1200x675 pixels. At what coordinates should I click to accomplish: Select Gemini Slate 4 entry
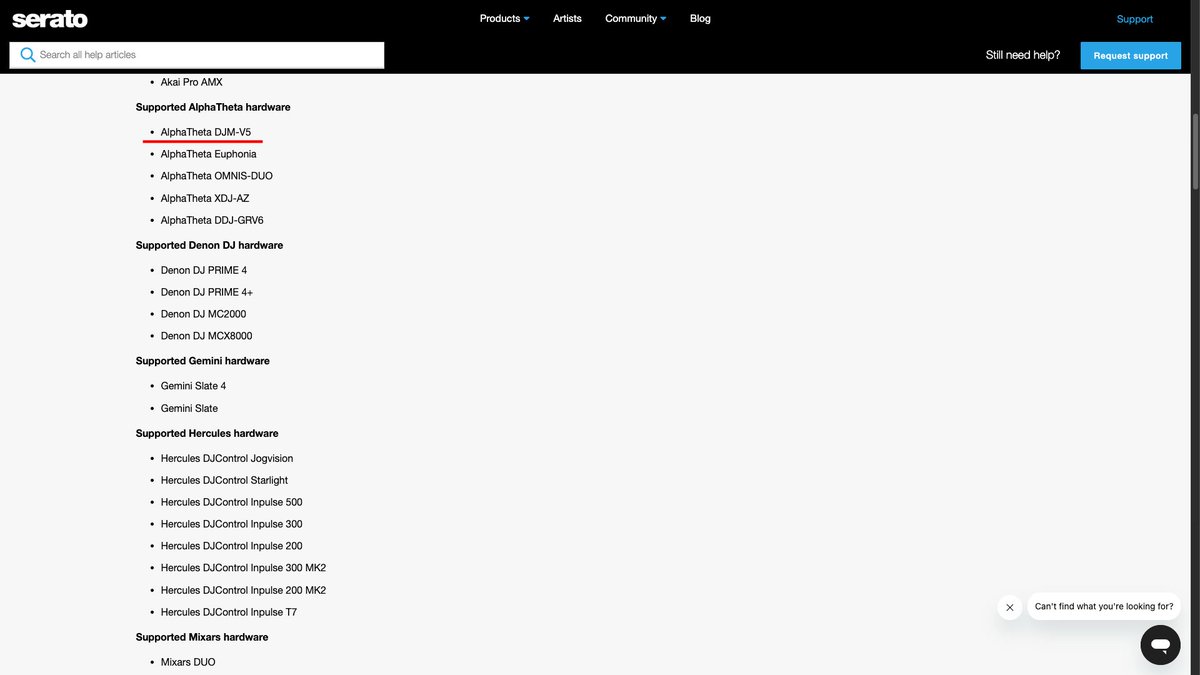[194, 386]
